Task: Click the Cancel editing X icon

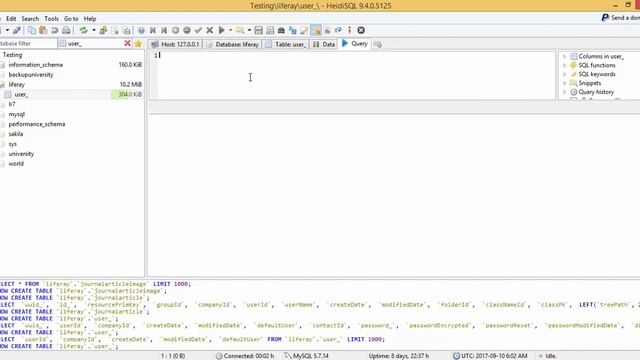Action: point(210,30)
